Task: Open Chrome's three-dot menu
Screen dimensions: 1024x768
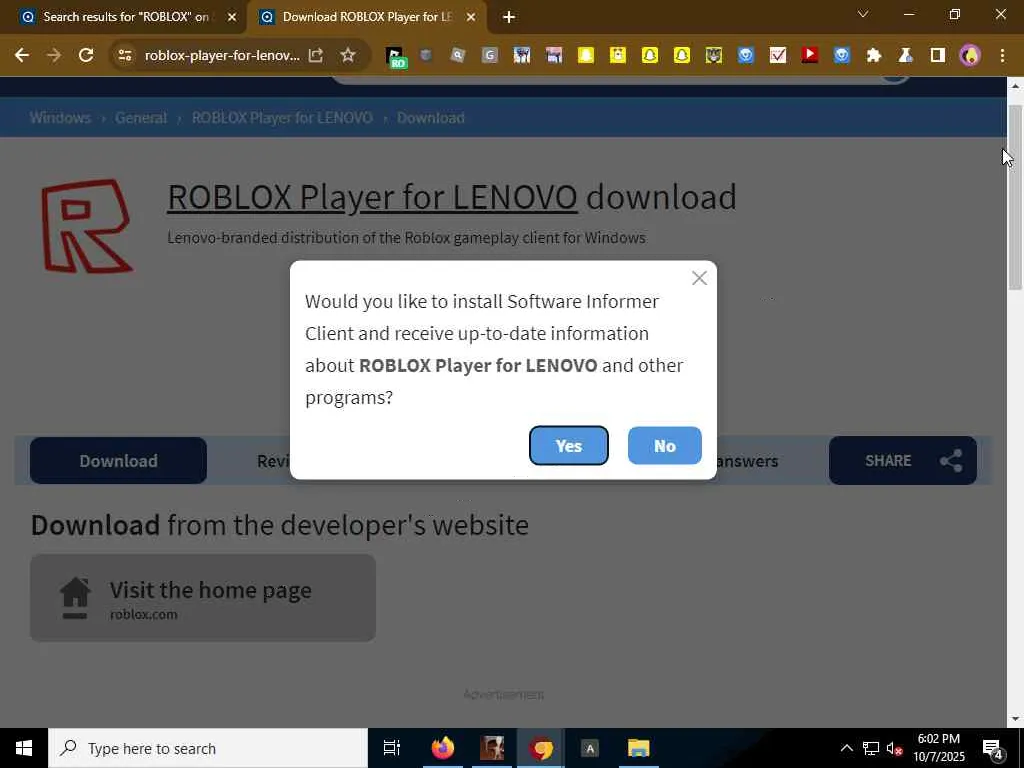Action: click(1002, 56)
